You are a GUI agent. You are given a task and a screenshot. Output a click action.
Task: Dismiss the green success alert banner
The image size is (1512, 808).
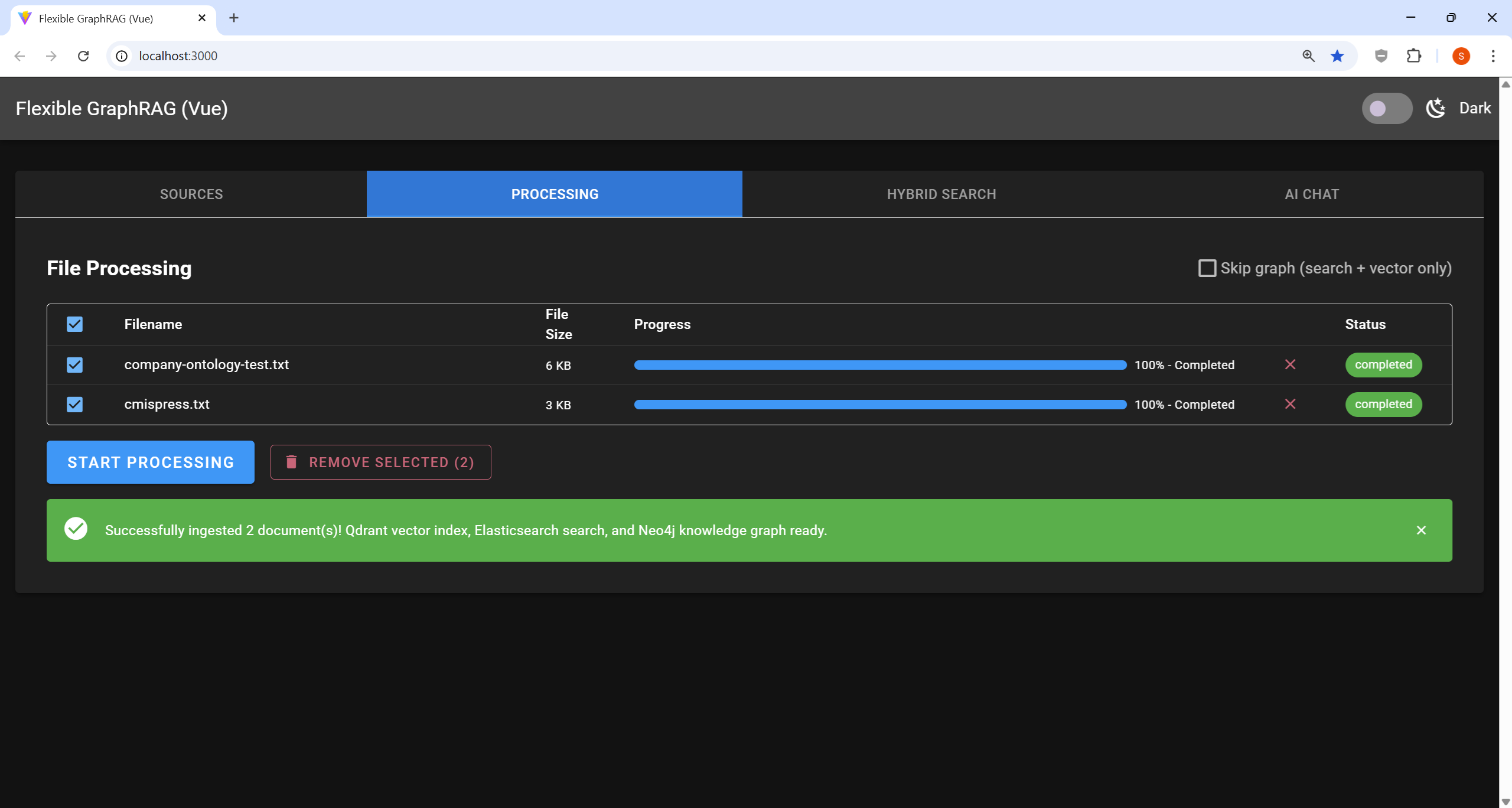1421,530
